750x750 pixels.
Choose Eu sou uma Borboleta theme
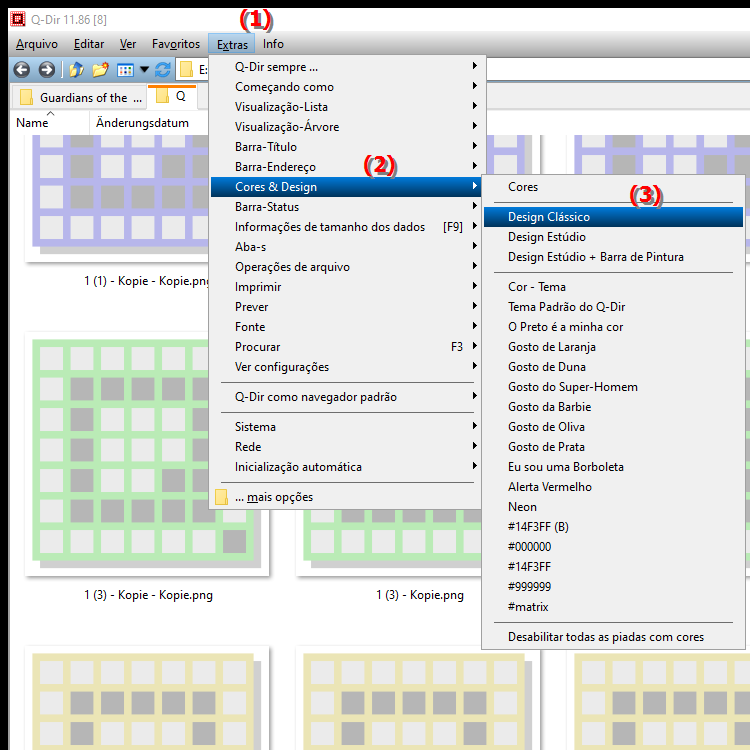pyautogui.click(x=614, y=467)
